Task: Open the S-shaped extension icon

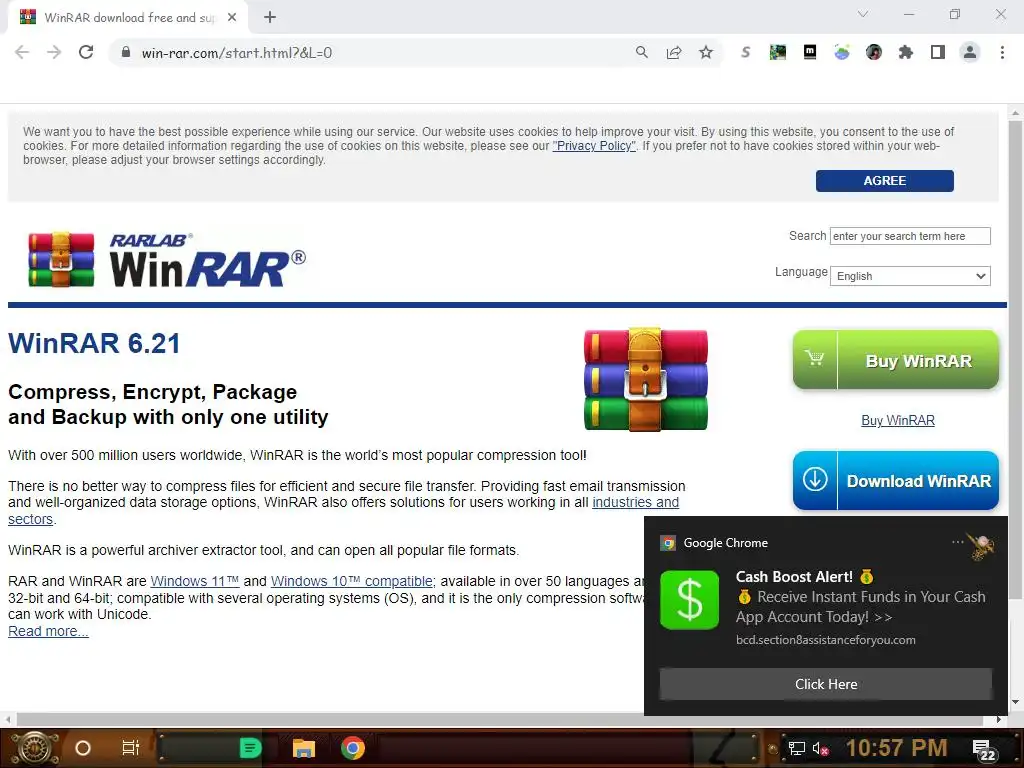Action: click(x=745, y=52)
